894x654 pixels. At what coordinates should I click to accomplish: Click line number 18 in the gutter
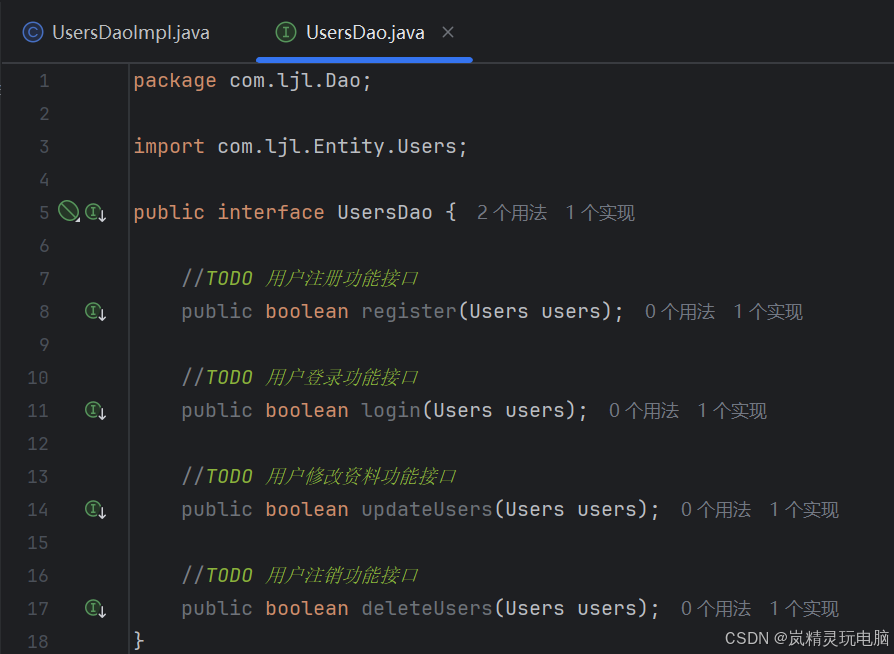(x=38, y=641)
